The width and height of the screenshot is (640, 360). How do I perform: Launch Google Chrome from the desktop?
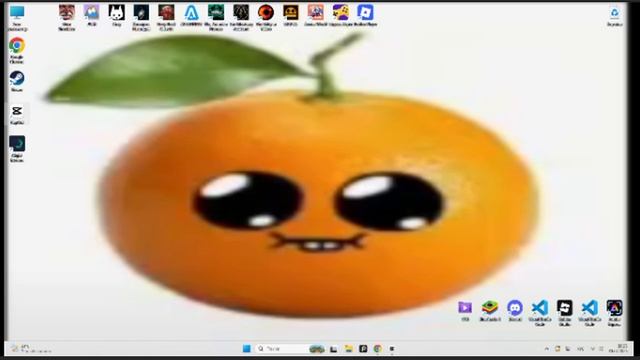coord(17,50)
